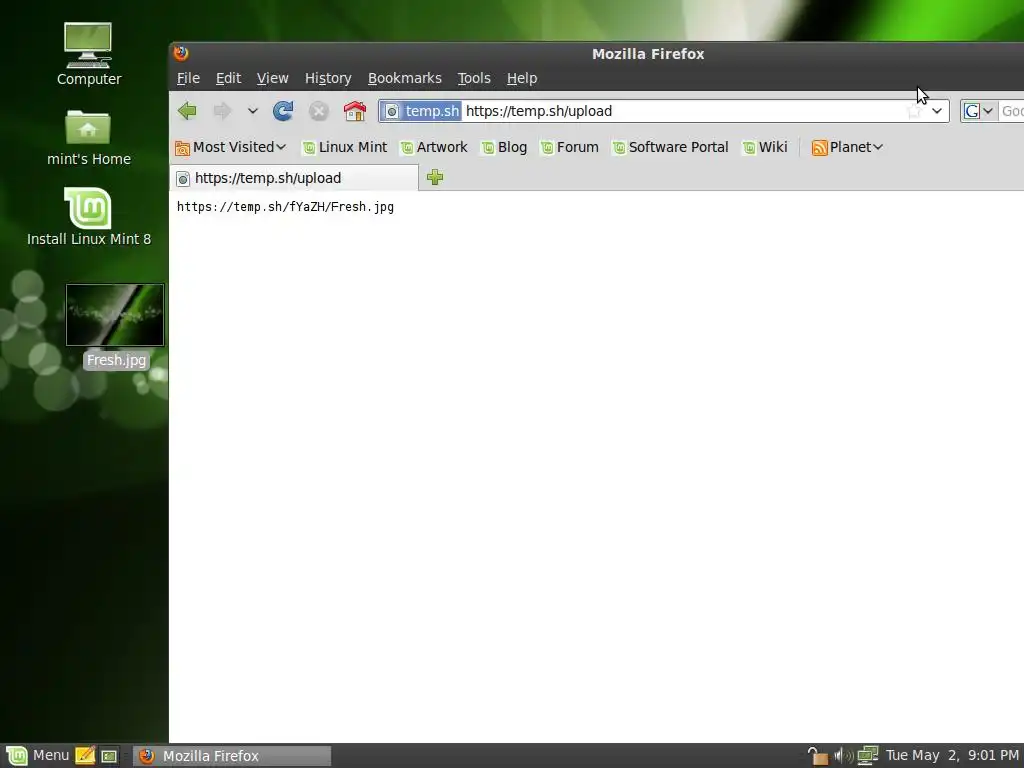Select the https://temp.sh/upload tab
Viewport: 1024px width, 768px height.
tap(294, 178)
